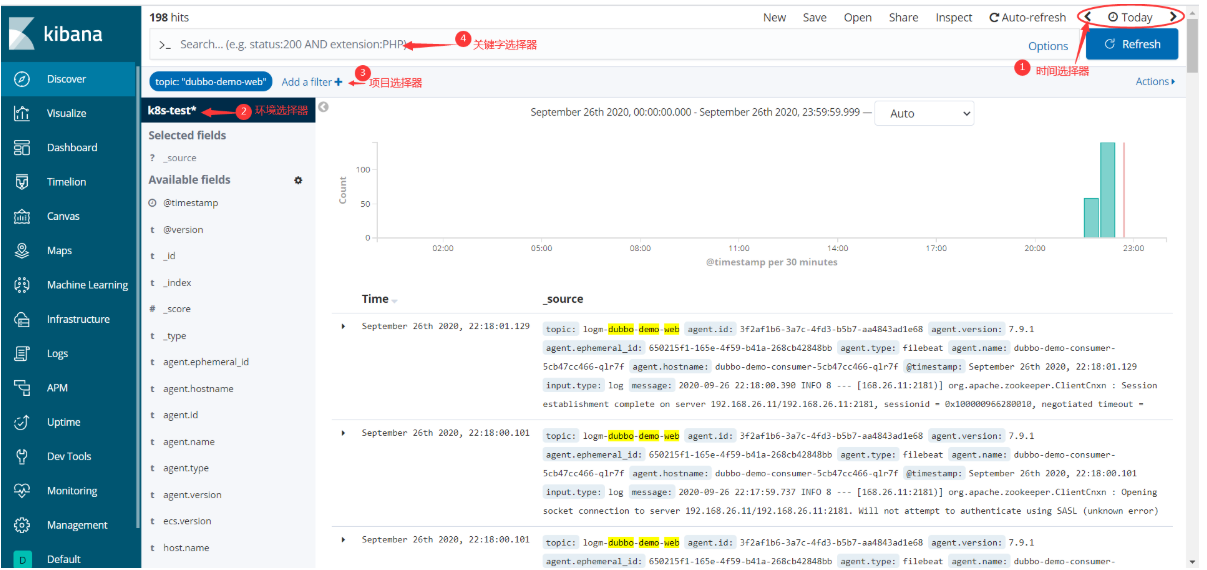Open the Monitoring heartbeat icon
This screenshot has width=1207, height=570.
pos(22,491)
